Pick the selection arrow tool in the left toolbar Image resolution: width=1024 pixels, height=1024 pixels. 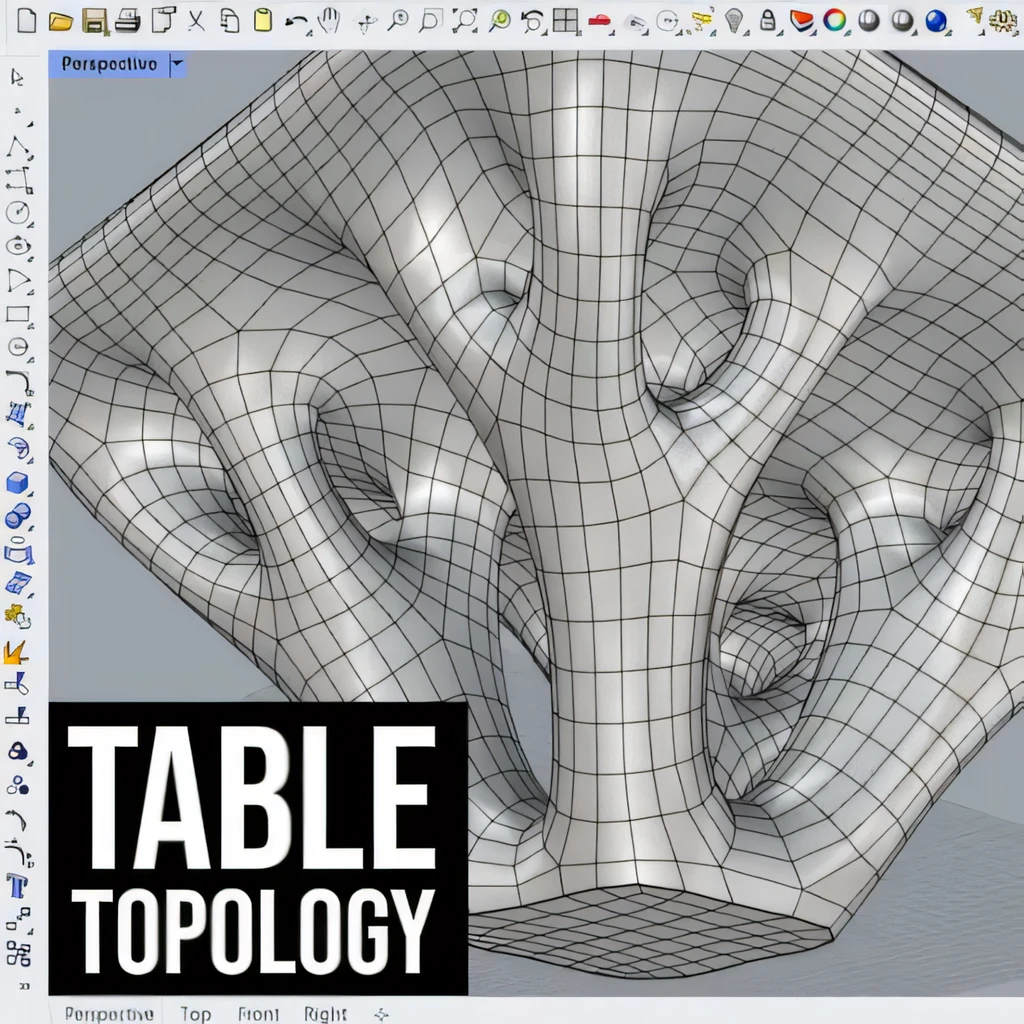click(18, 78)
